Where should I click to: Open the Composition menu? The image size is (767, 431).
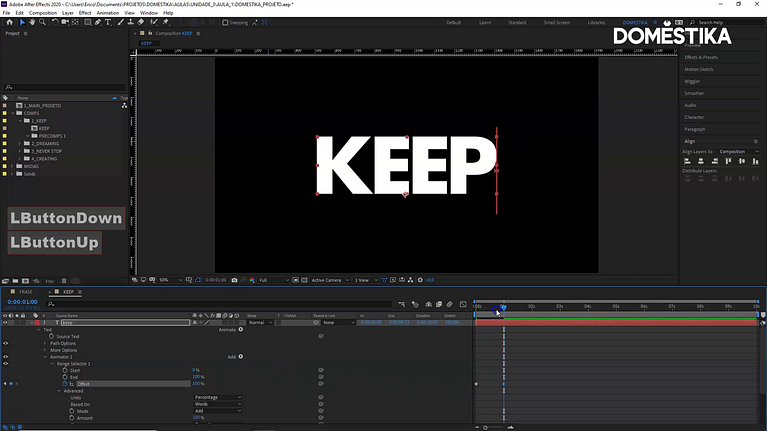tap(43, 13)
